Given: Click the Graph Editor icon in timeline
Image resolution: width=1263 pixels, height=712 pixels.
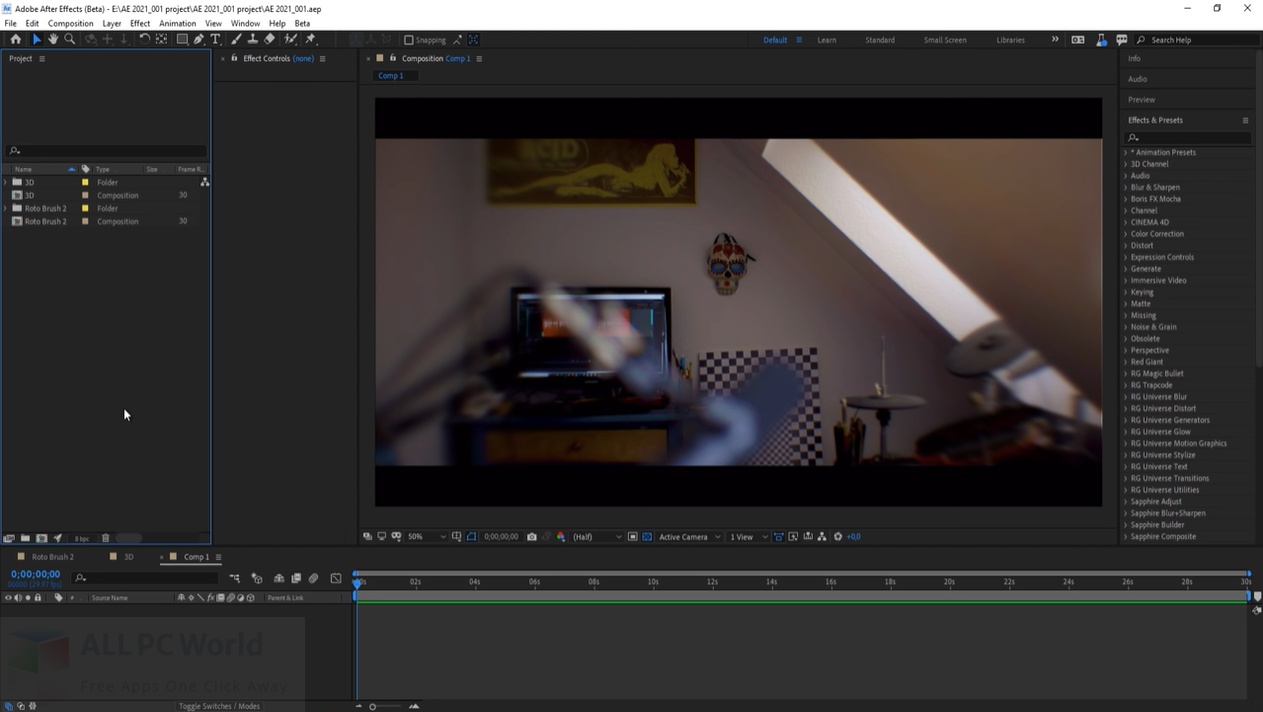Looking at the screenshot, I should (336, 578).
